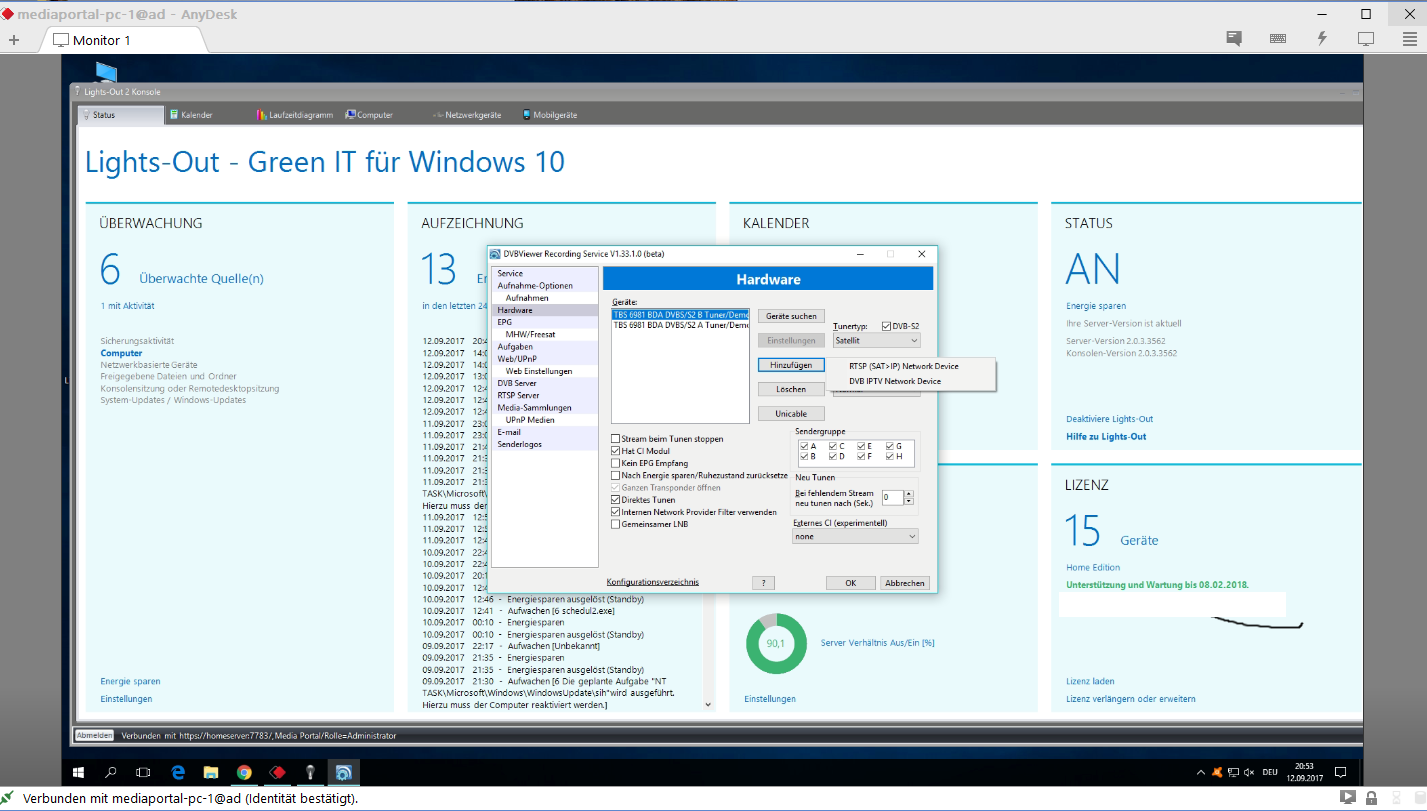The height and width of the screenshot is (811, 1427).
Task: Open the Tunertyp 'Satellit' dropdown
Action: click(x=875, y=341)
